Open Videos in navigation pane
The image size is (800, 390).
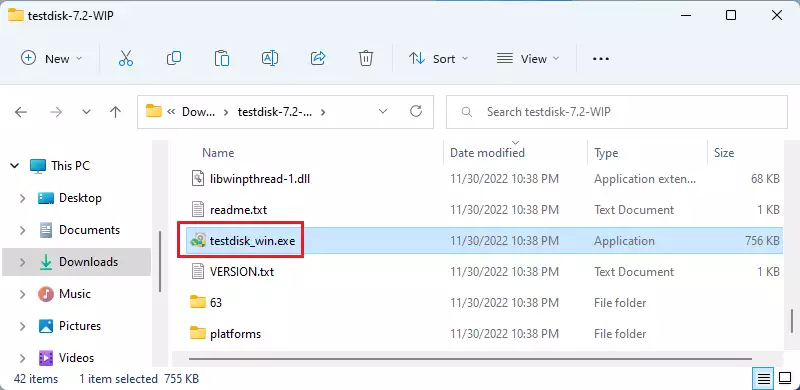[77, 358]
